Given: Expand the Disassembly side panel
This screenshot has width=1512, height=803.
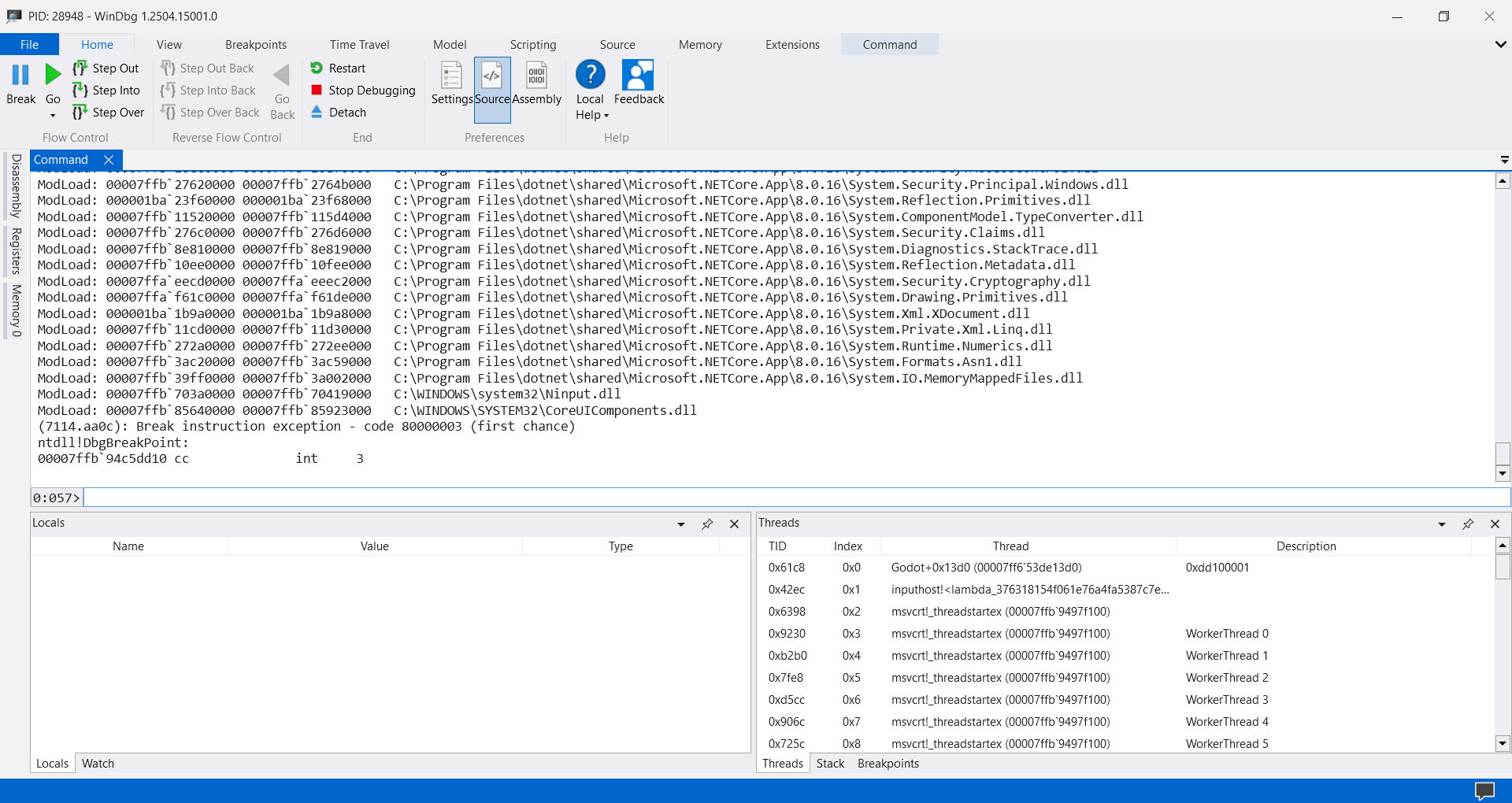Looking at the screenshot, I should click(x=15, y=186).
